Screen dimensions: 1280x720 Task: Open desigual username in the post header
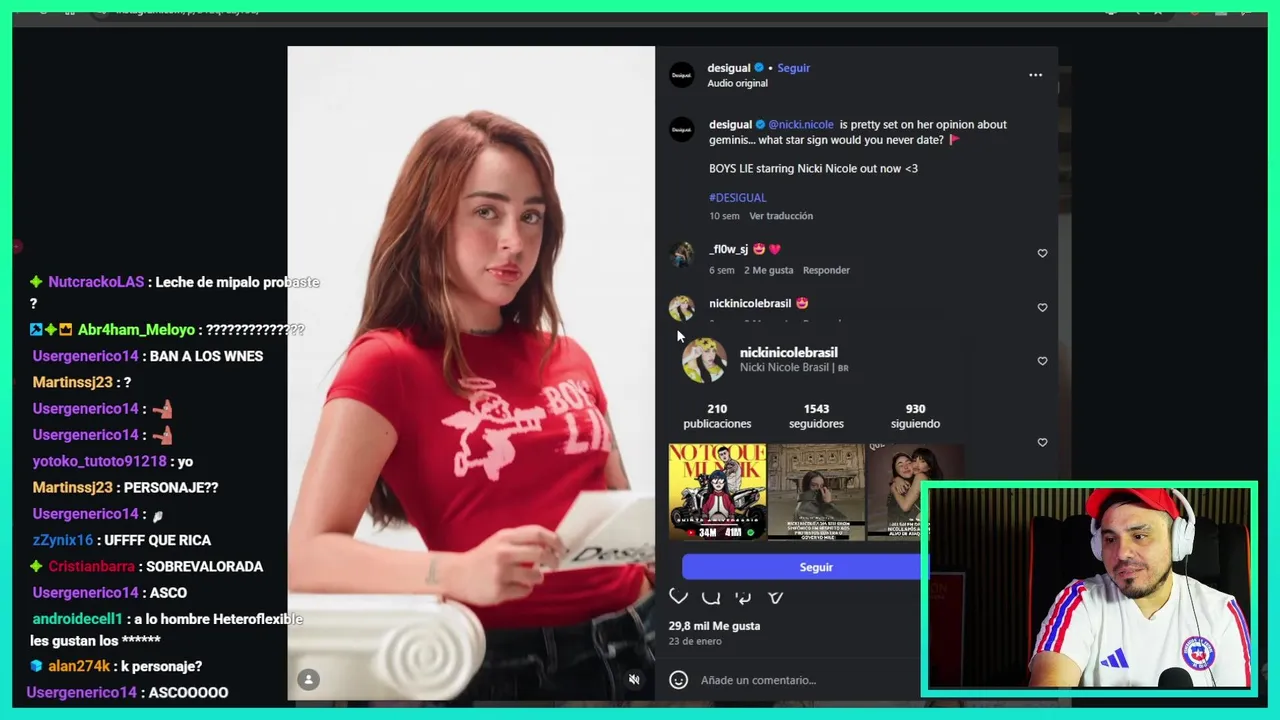729,68
